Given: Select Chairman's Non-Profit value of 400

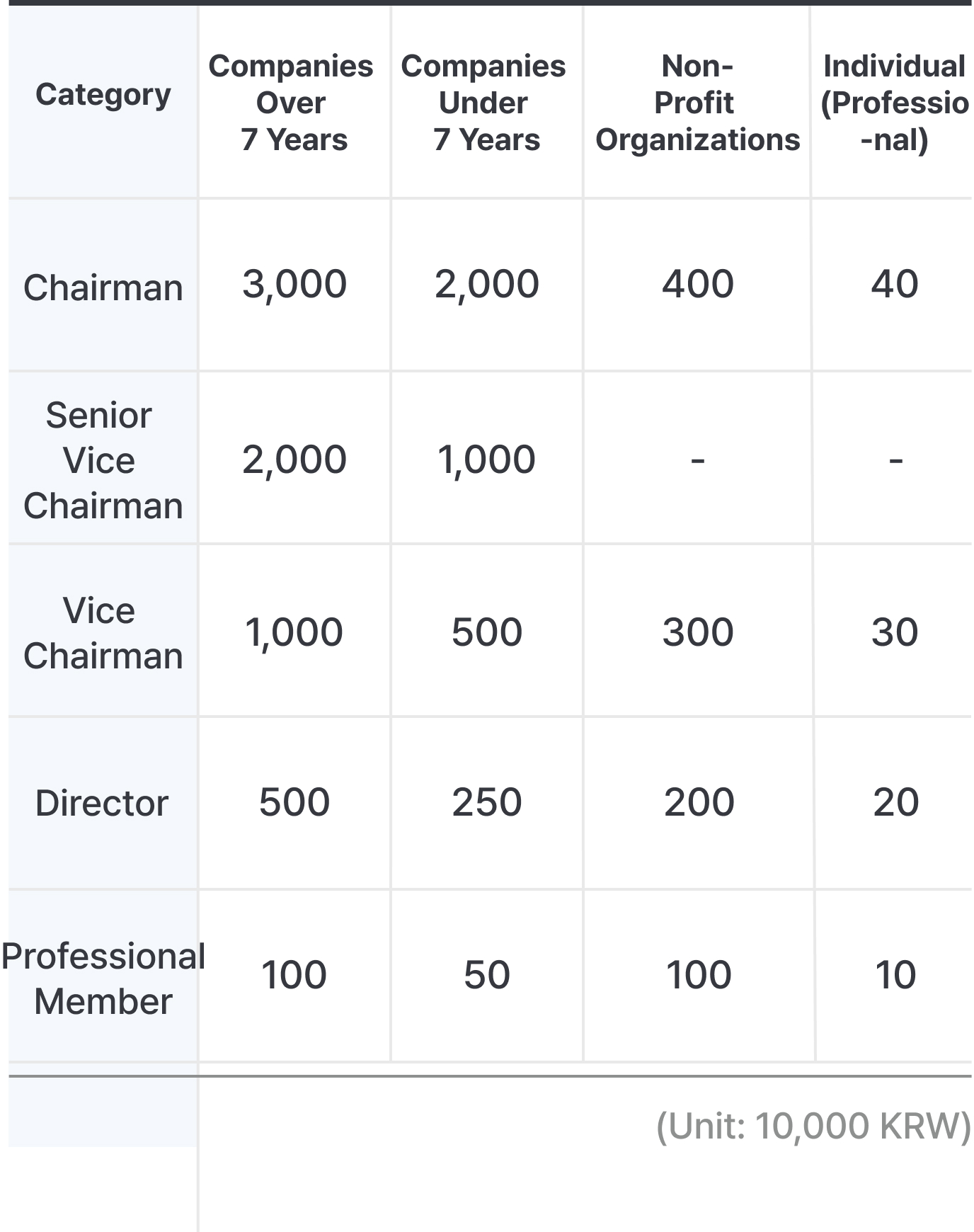Looking at the screenshot, I should tap(698, 284).
